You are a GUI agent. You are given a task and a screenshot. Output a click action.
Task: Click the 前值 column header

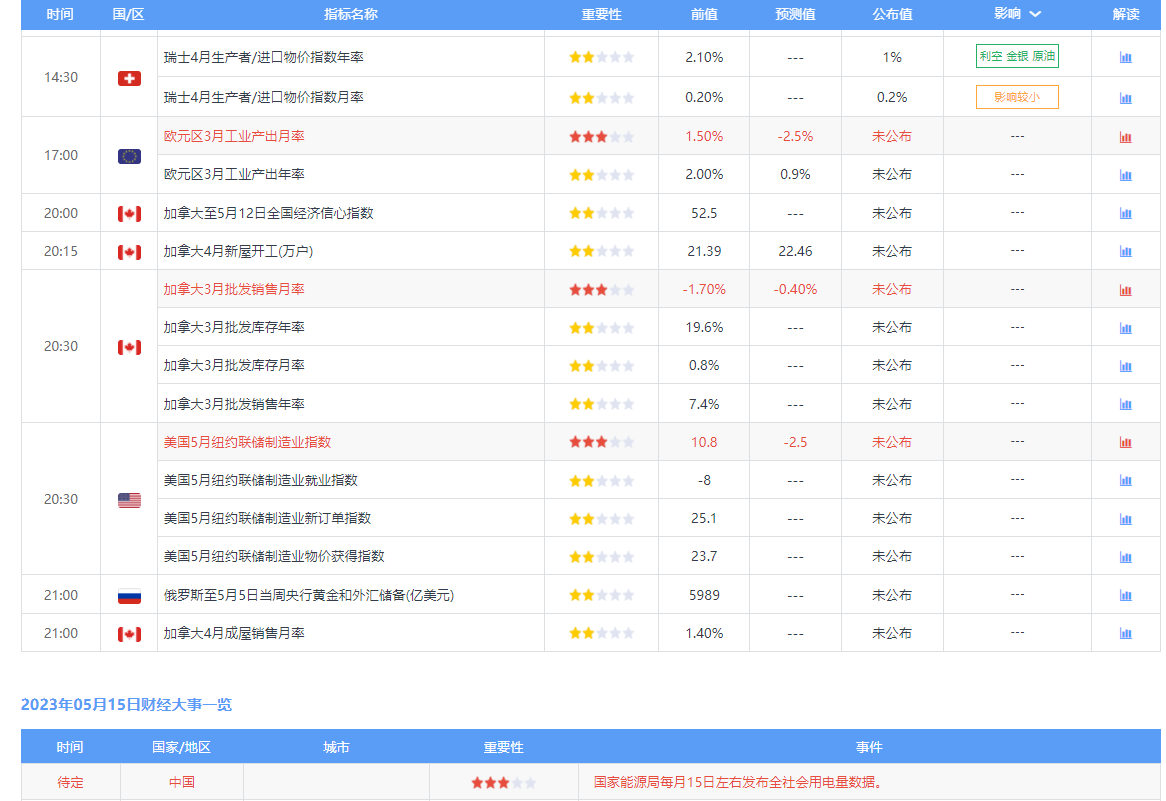click(x=704, y=14)
